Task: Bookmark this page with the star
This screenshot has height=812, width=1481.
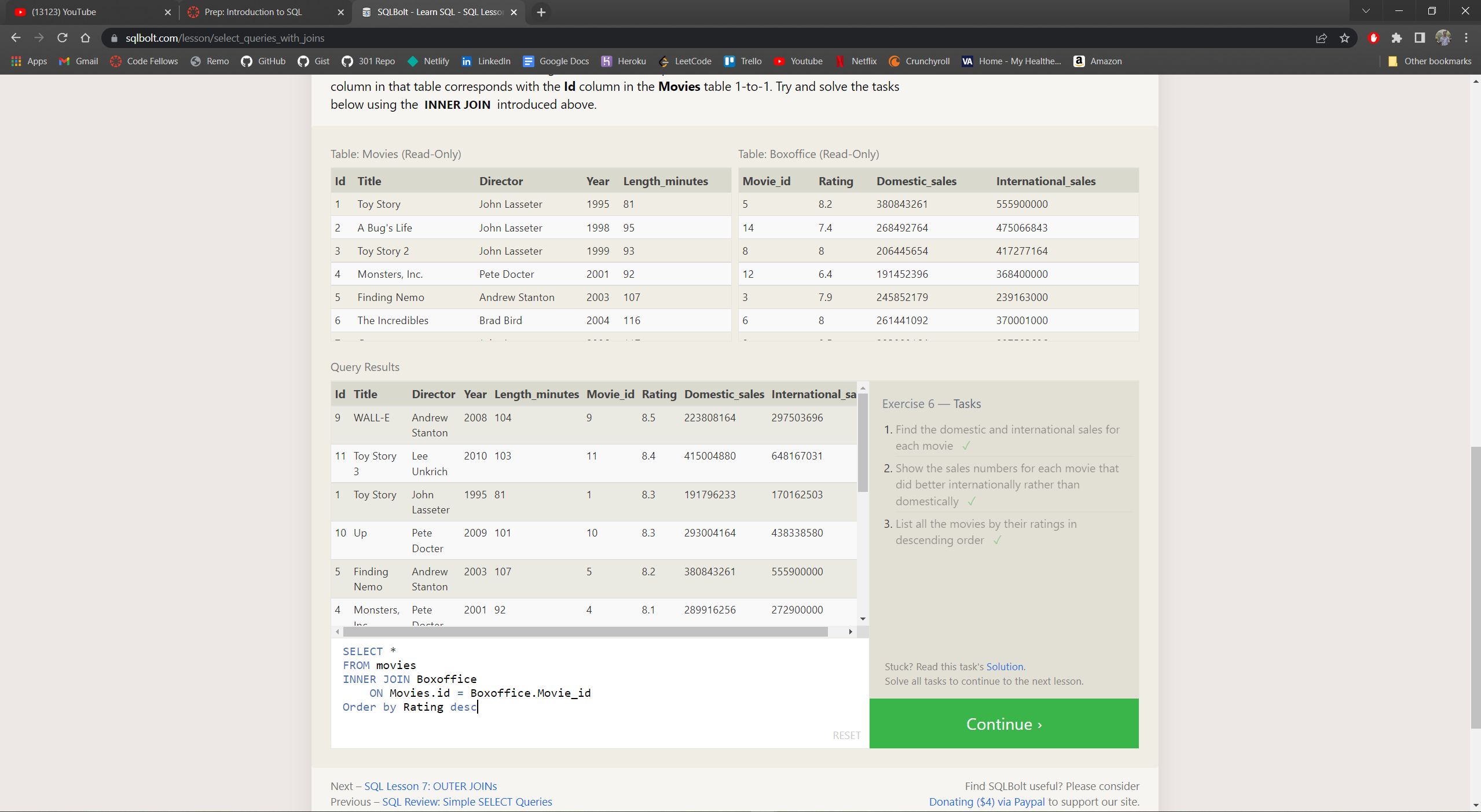Action: coord(1344,38)
